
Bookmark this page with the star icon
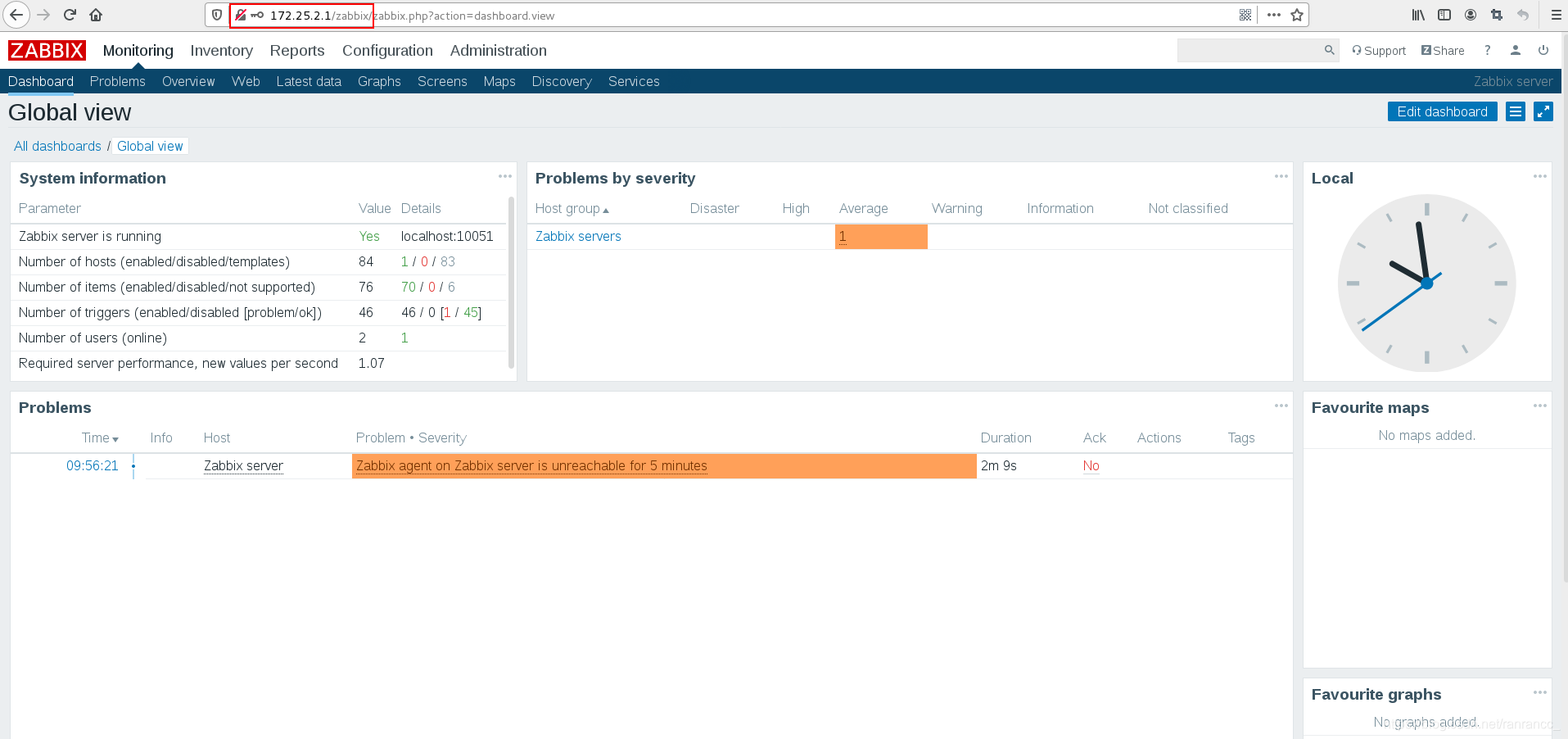[1297, 15]
